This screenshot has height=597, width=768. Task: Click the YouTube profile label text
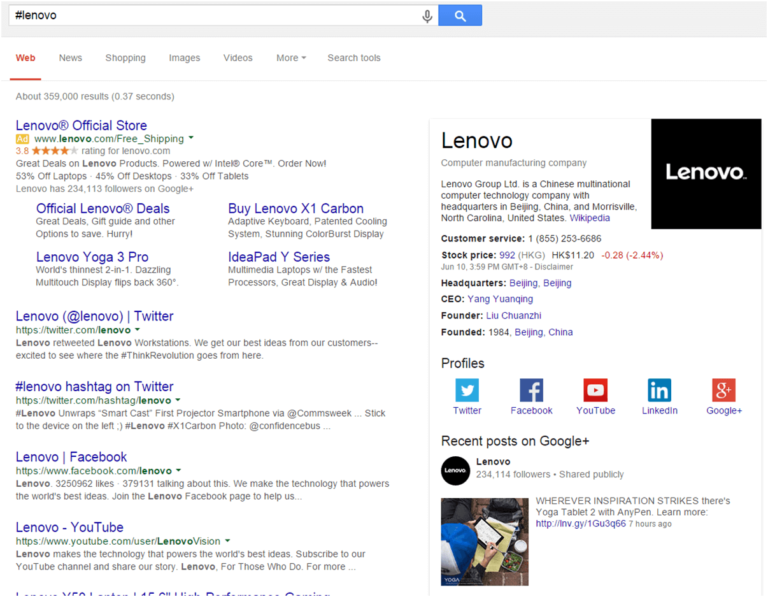coord(596,411)
